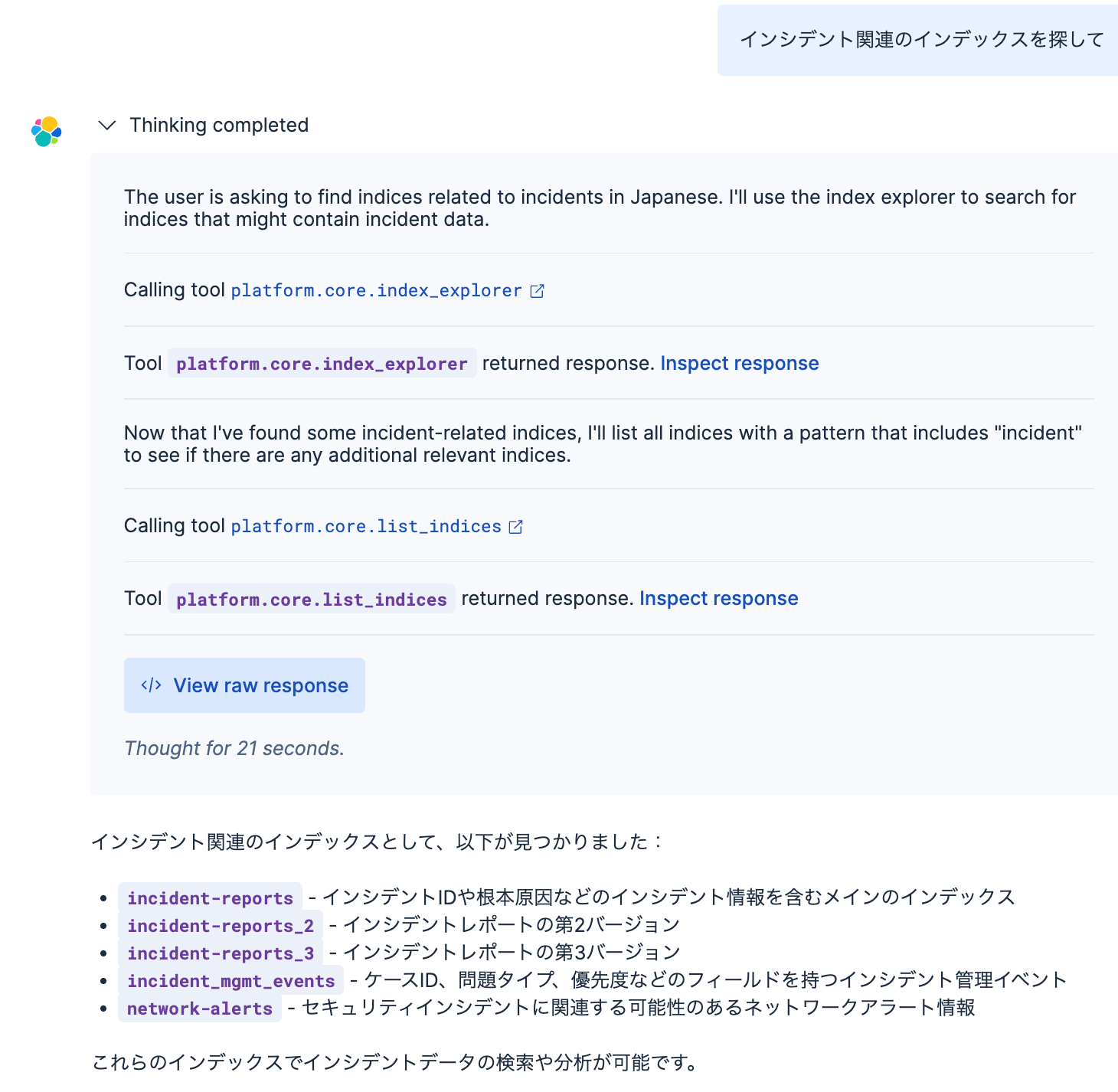
Task: Click the Thinking completed label
Action: tap(219, 126)
